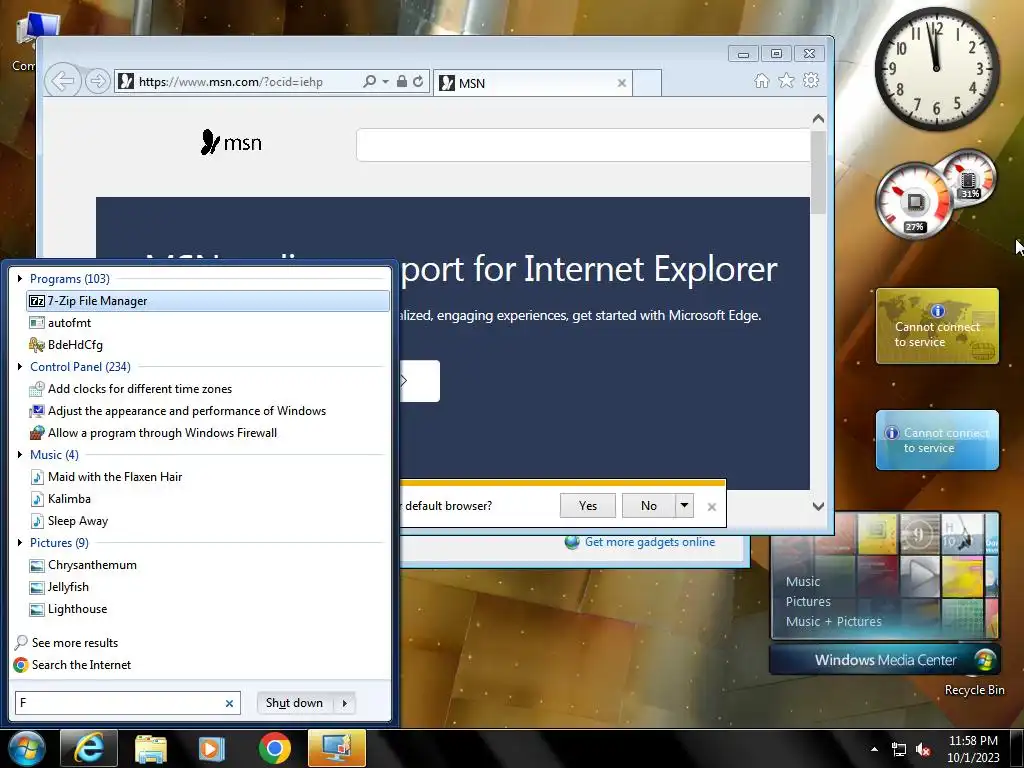Launch Windows Media Player from taskbar
This screenshot has width=1024, height=768.
coord(212,748)
